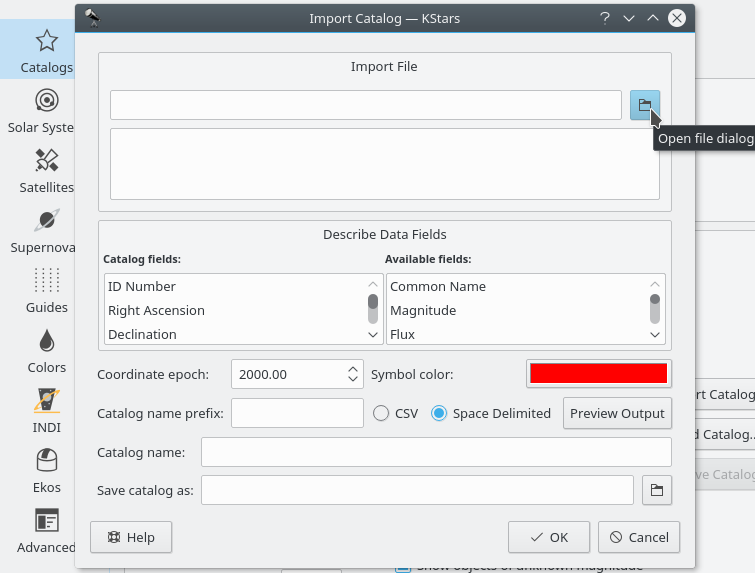Open the Ekos settings section

tap(46, 470)
